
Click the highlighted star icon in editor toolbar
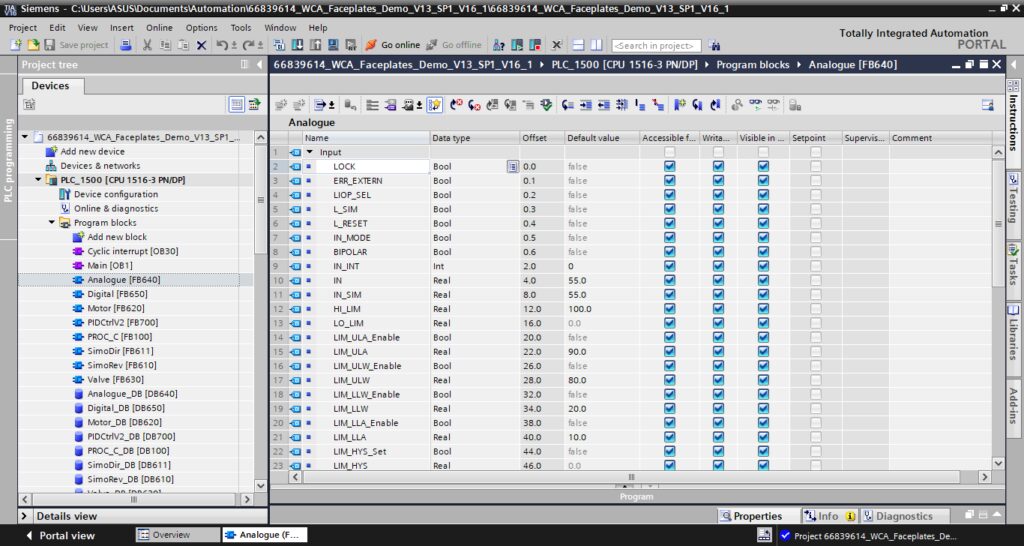click(x=434, y=104)
